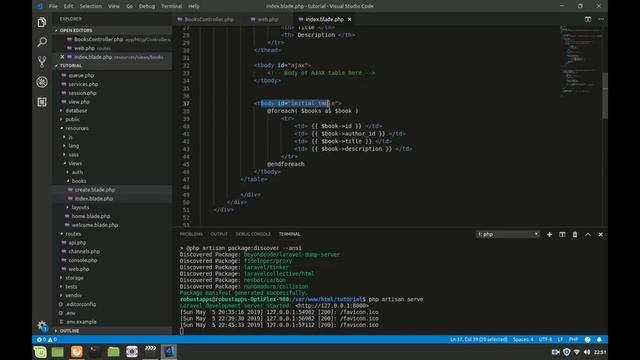The image size is (640, 360).
Task: Open create.blade.php in the explorer
Action: pos(95,190)
